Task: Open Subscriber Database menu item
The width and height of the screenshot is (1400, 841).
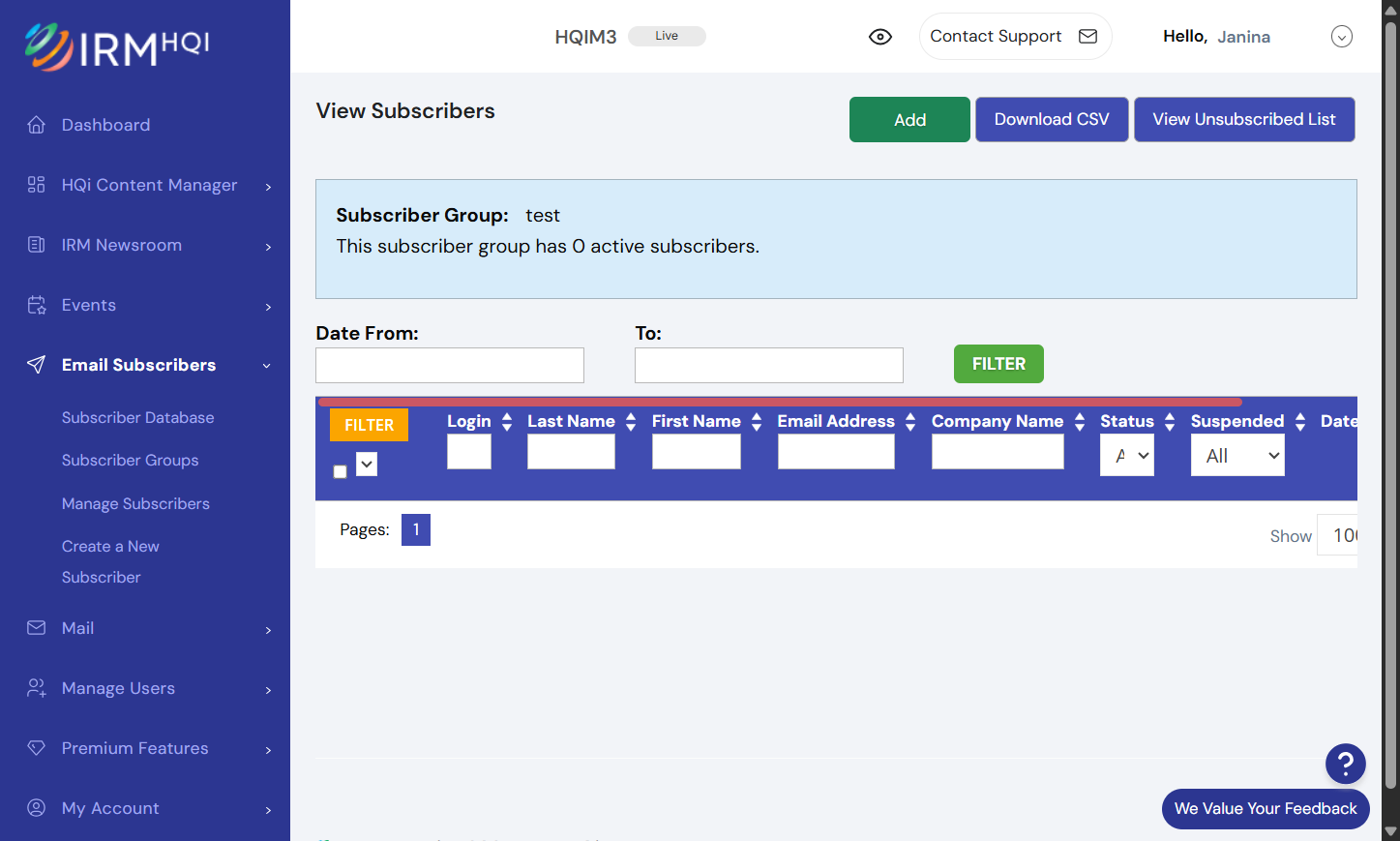Action: pyautogui.click(x=138, y=417)
